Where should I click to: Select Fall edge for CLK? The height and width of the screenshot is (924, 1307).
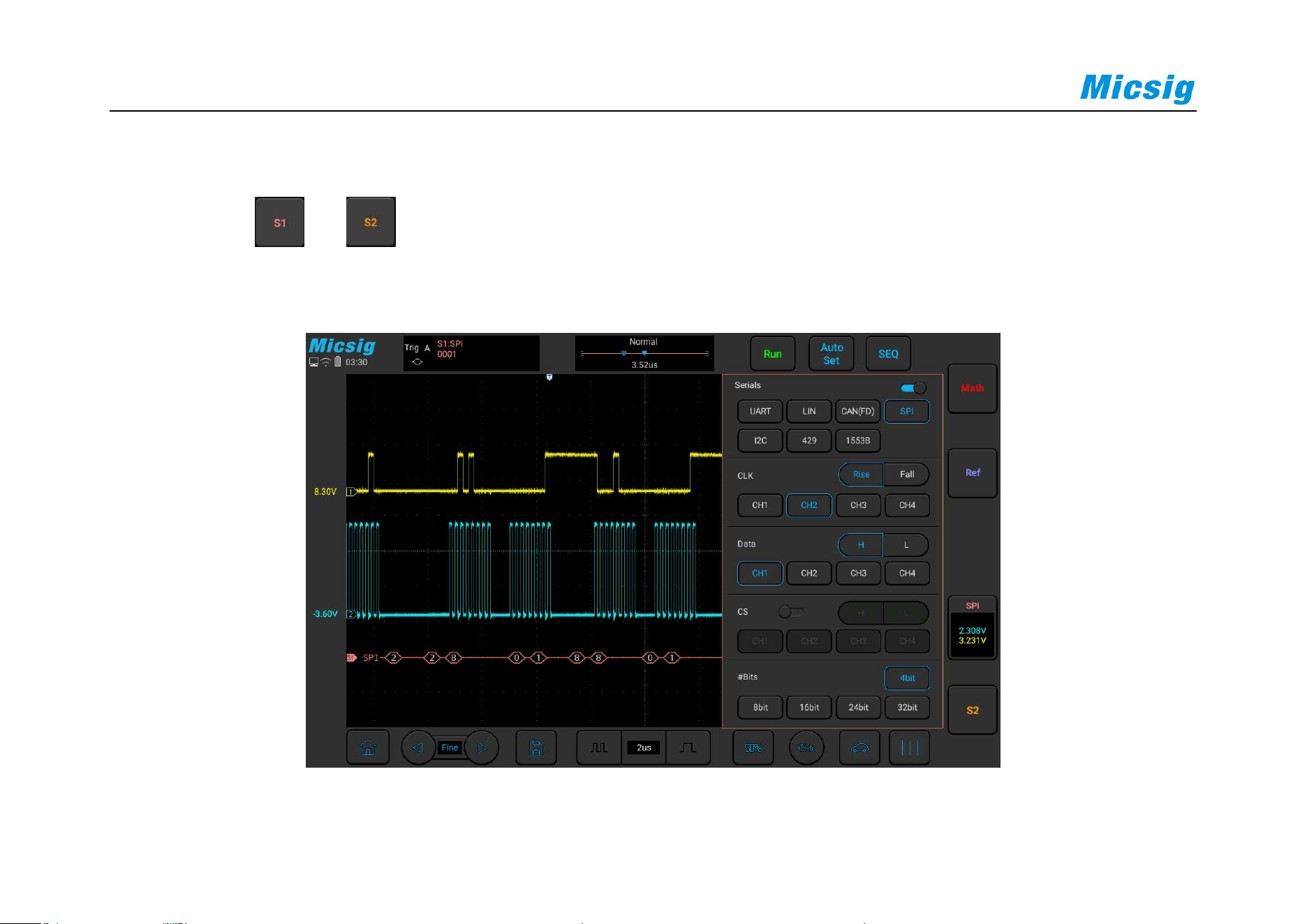[x=906, y=475]
